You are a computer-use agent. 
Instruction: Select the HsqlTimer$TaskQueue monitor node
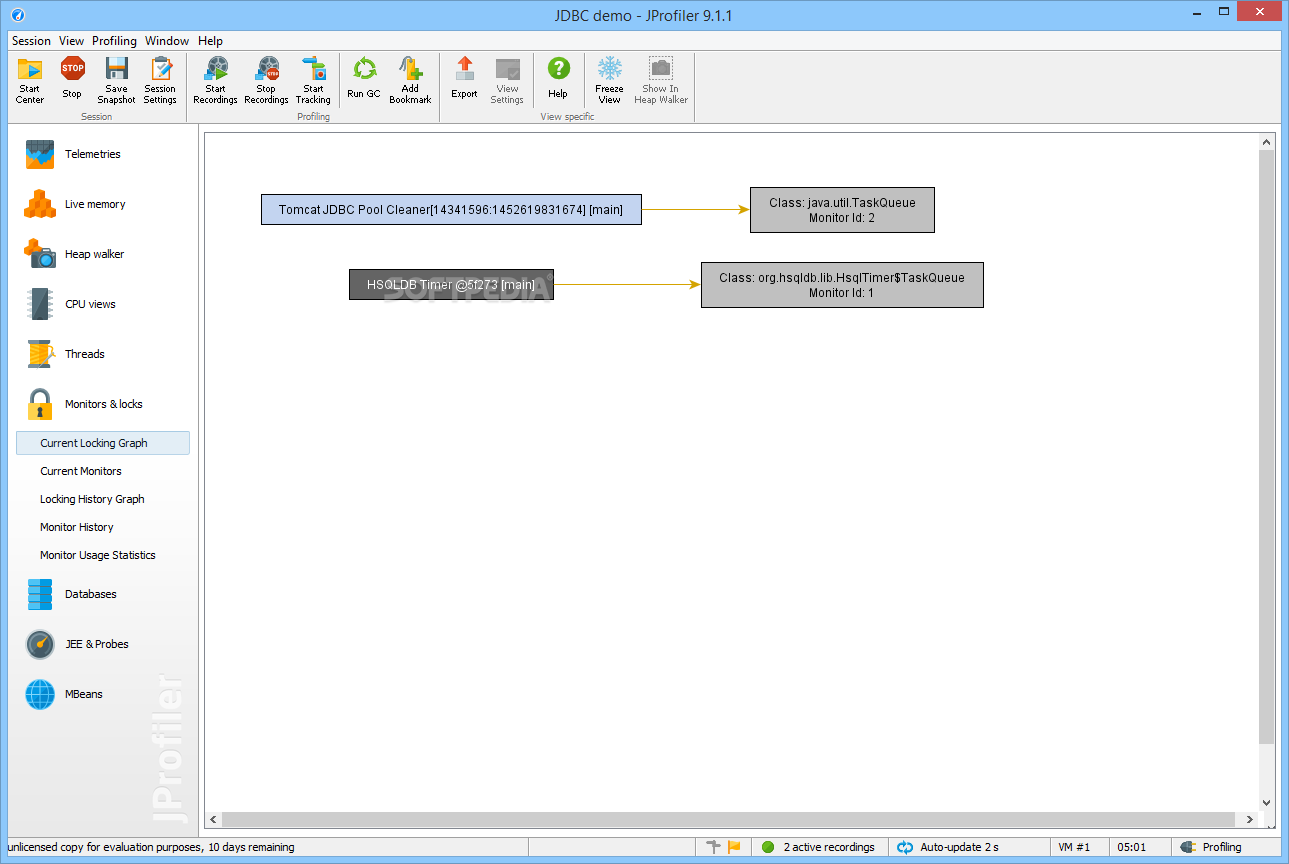pos(842,285)
